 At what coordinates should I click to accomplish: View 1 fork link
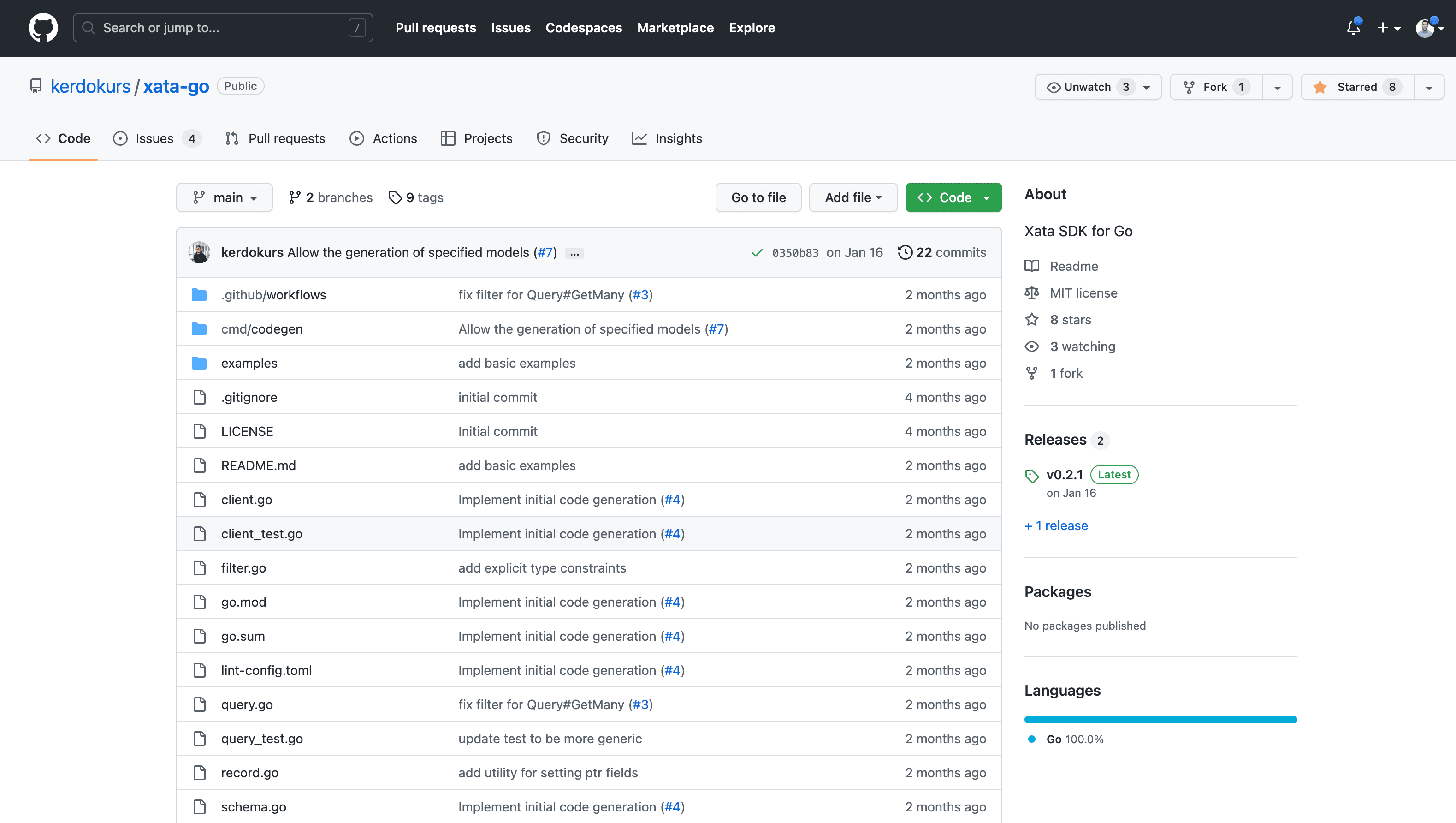tap(1054, 373)
